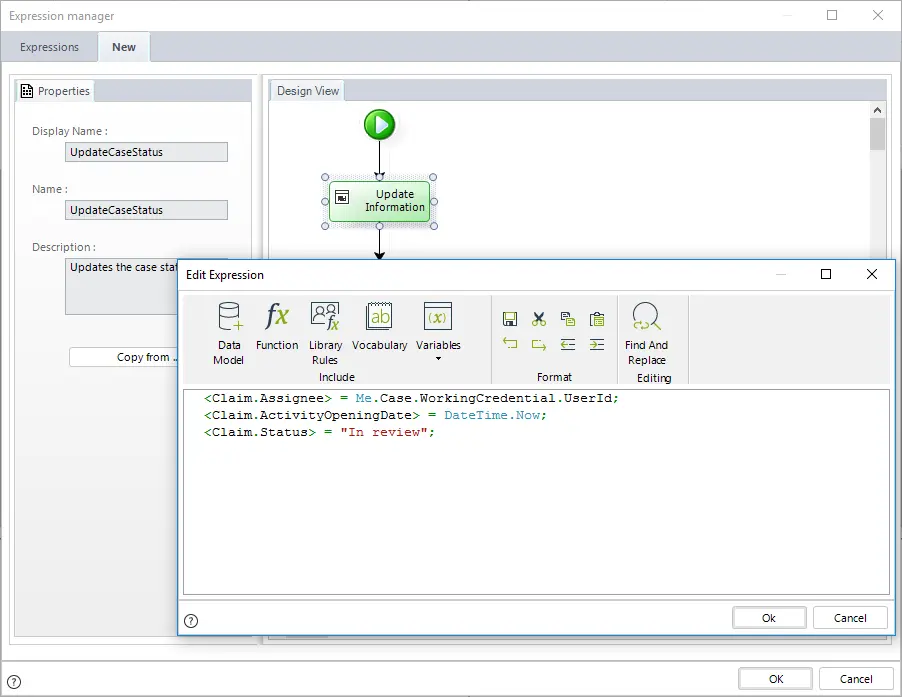Click the Variables (x) icon

(438, 316)
